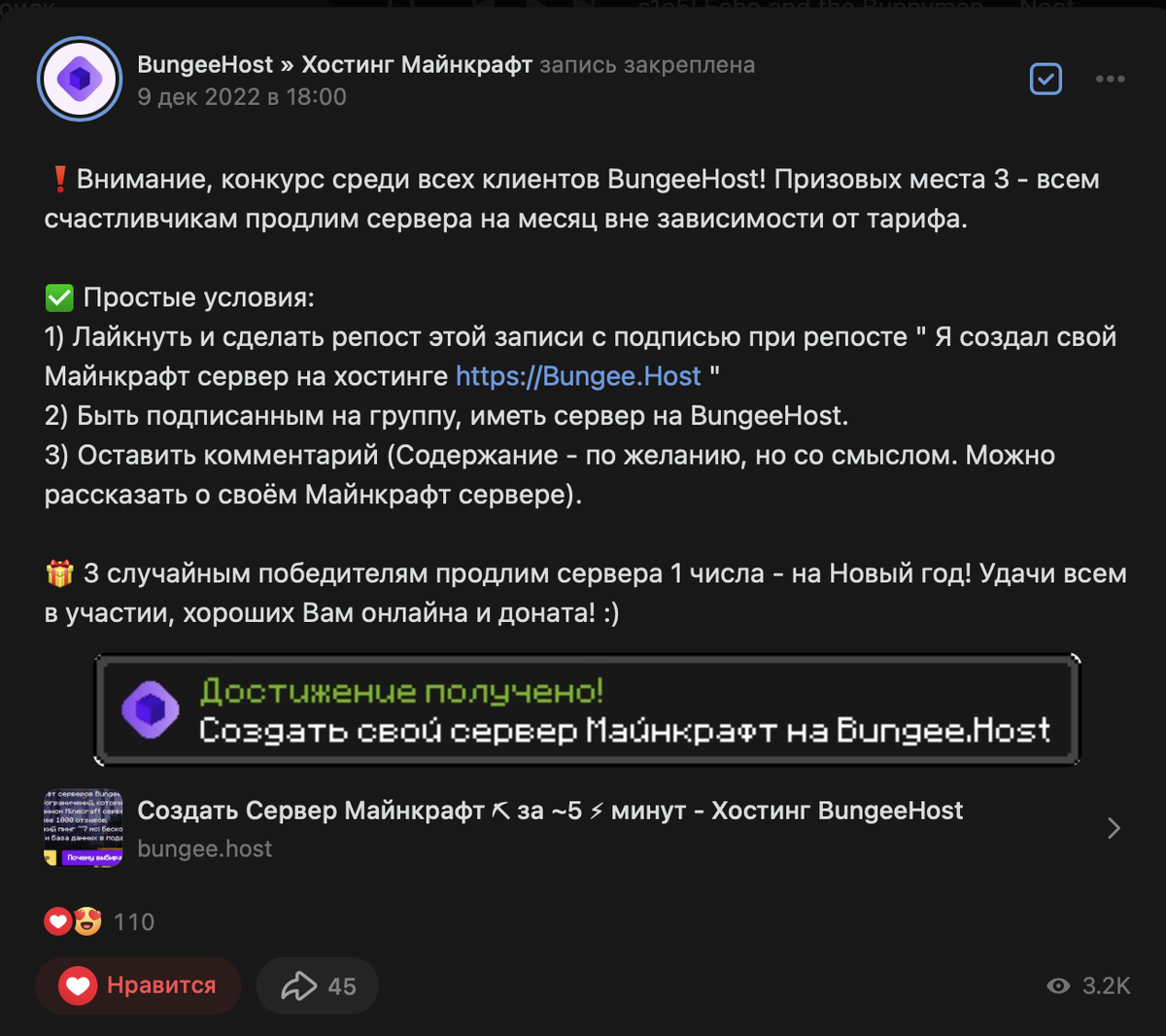Click the right chevron on the link attachment
Image resolution: width=1166 pixels, height=1036 pixels.
[x=1115, y=827]
